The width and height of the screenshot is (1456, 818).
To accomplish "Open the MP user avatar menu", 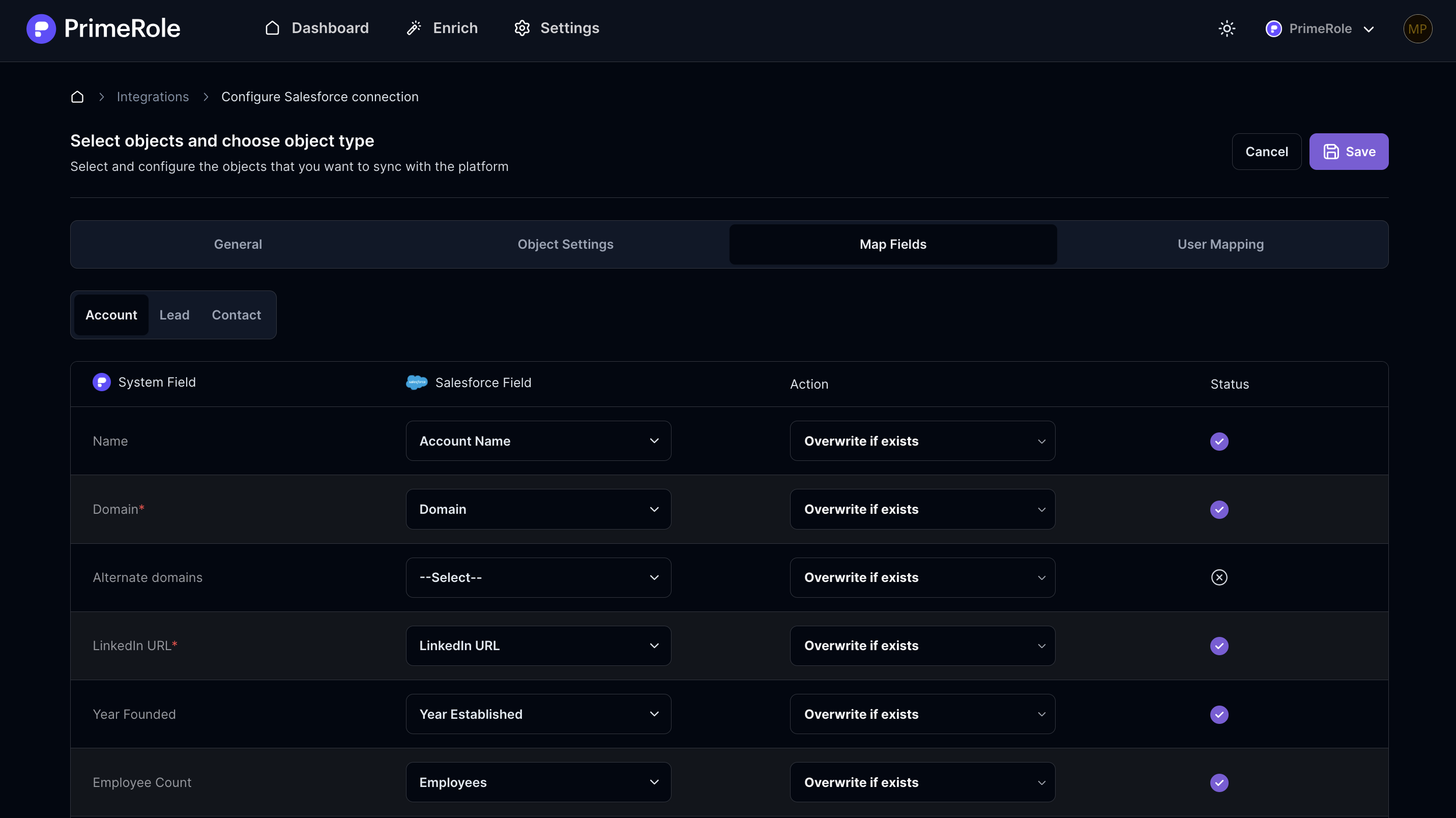I will (1417, 28).
